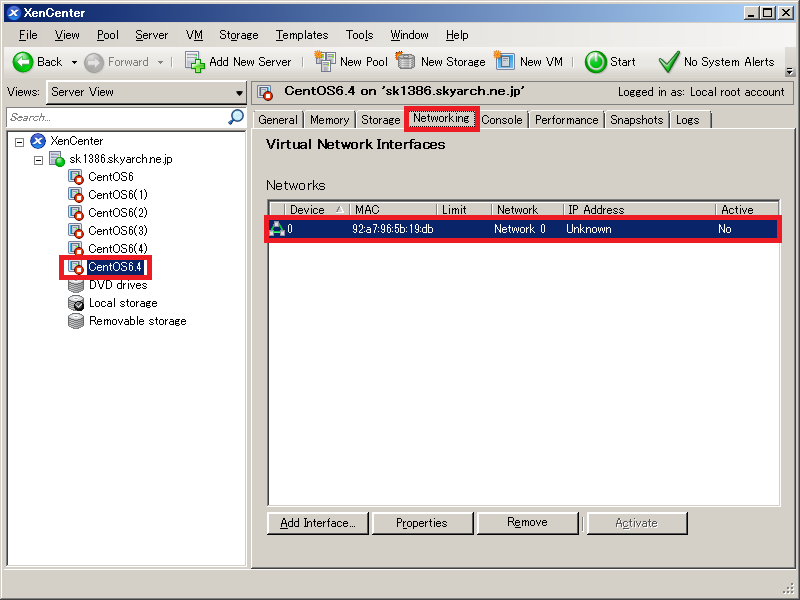
Task: Click the New VM icon
Action: coord(504,61)
